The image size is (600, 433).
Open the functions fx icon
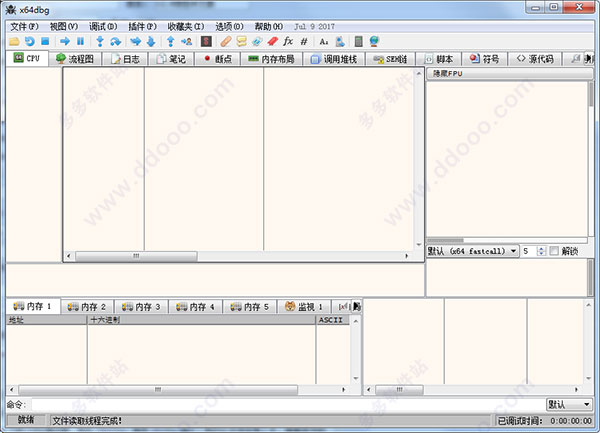[288, 41]
